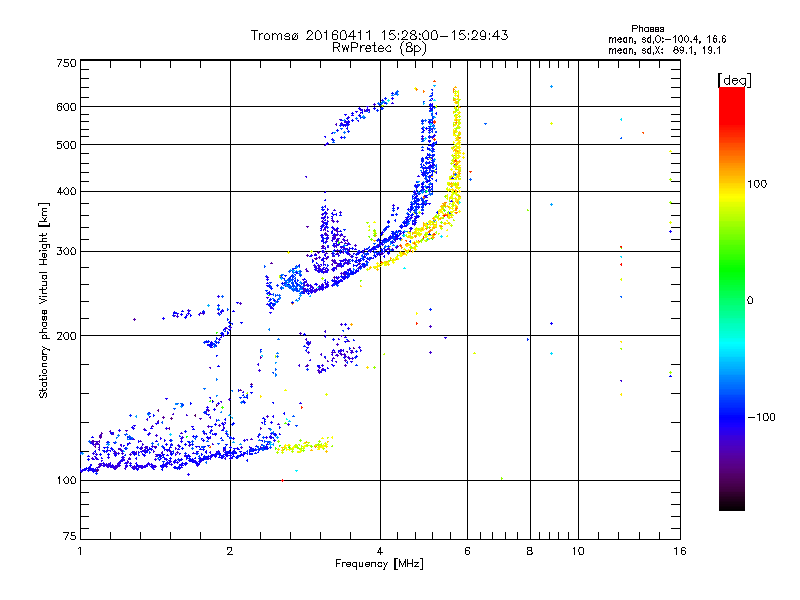Click the y-axis tick label "300"

66,252
